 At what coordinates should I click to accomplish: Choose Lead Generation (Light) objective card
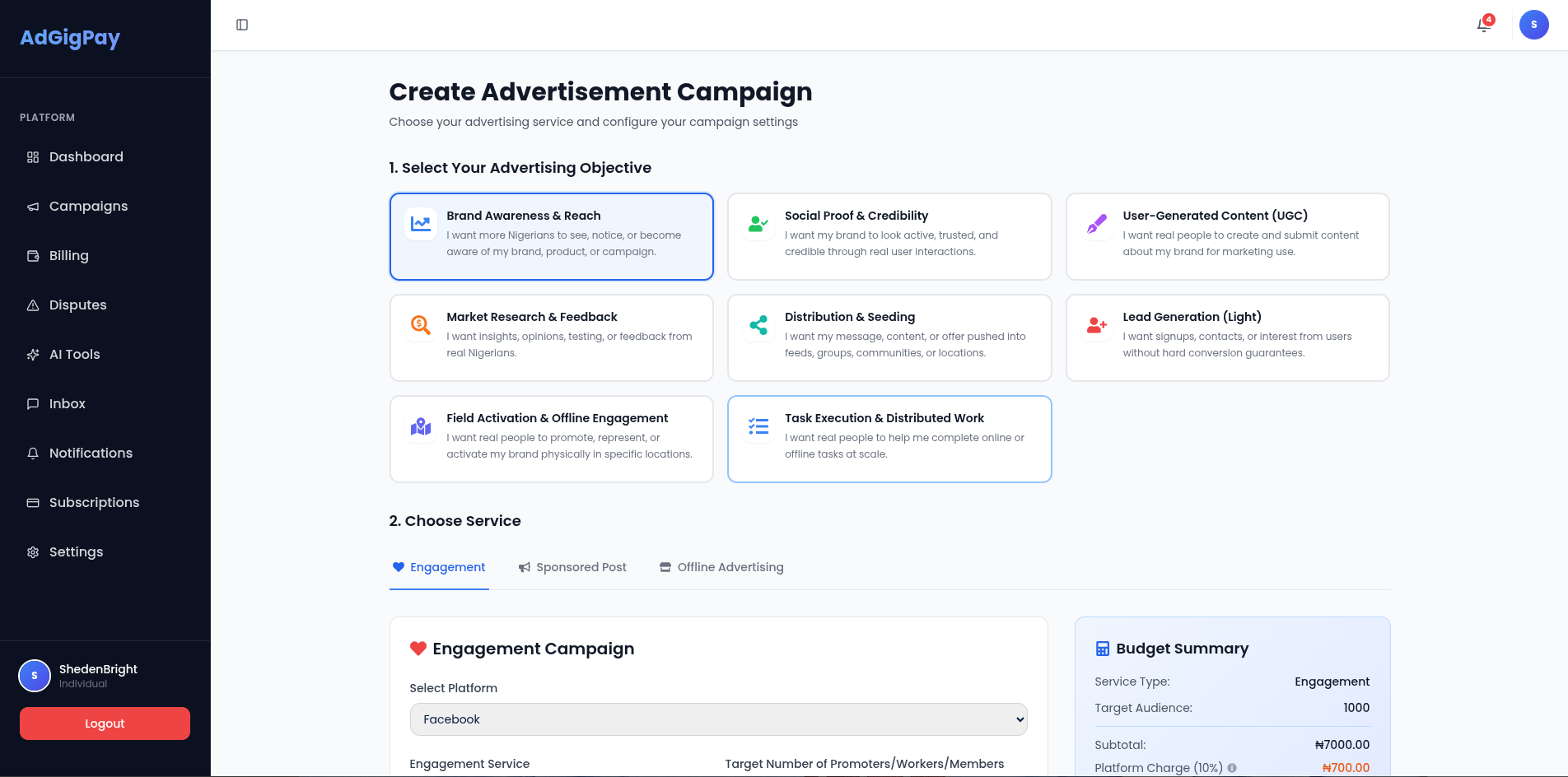[x=1227, y=337]
